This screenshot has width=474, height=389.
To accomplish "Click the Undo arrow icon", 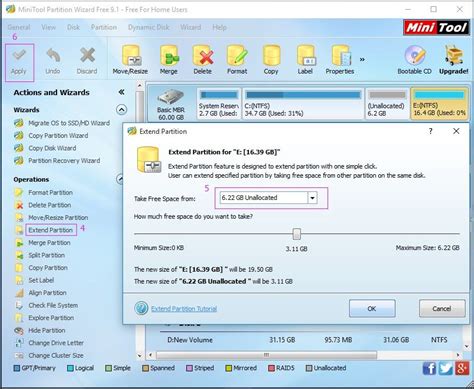I will tap(53, 55).
